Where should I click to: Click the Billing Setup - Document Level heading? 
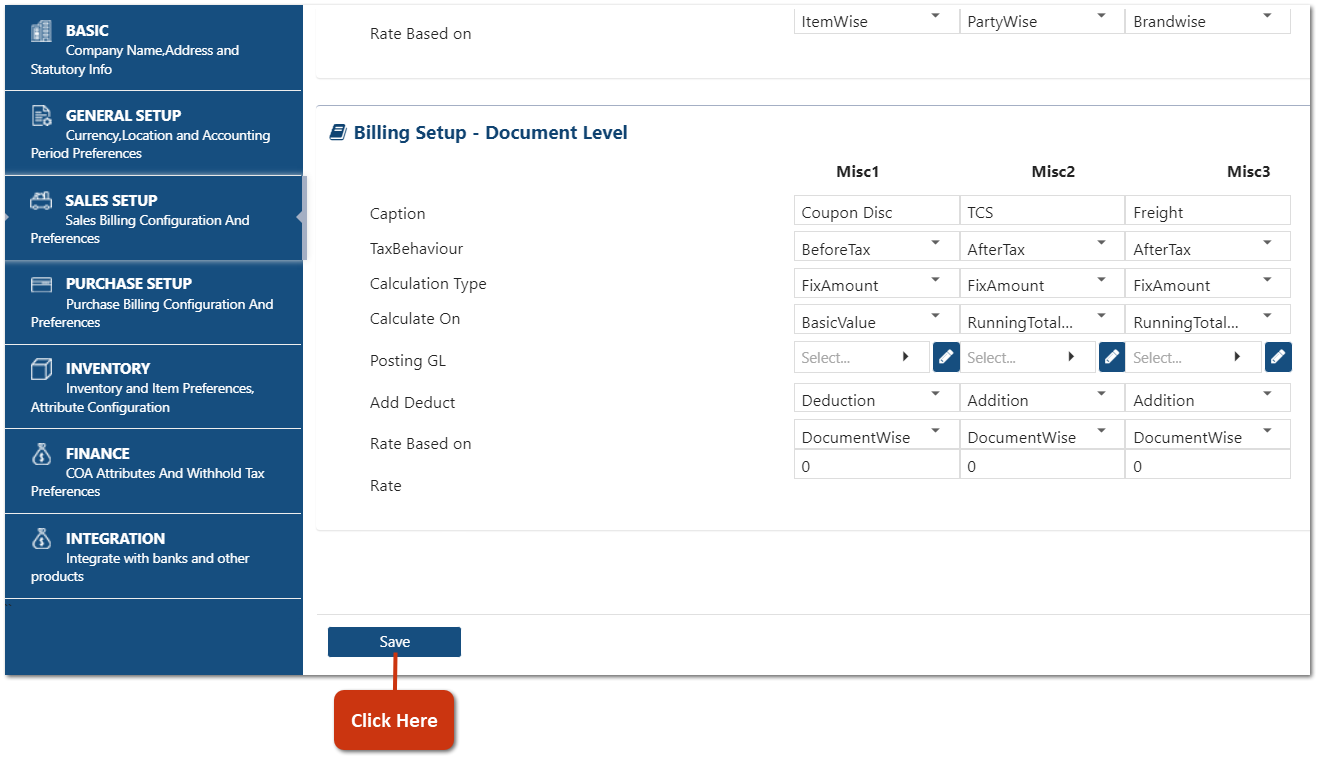[490, 133]
